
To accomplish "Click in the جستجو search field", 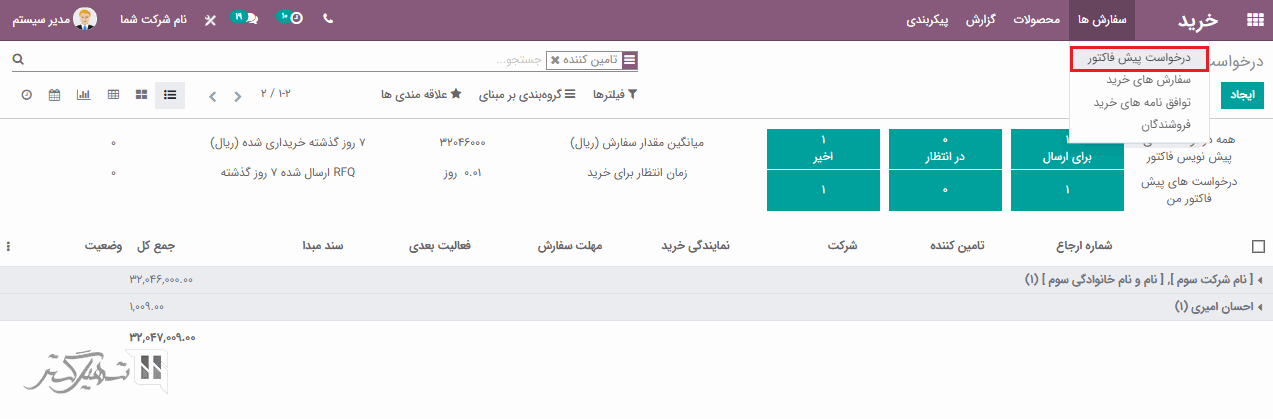I will [x=400, y=60].
